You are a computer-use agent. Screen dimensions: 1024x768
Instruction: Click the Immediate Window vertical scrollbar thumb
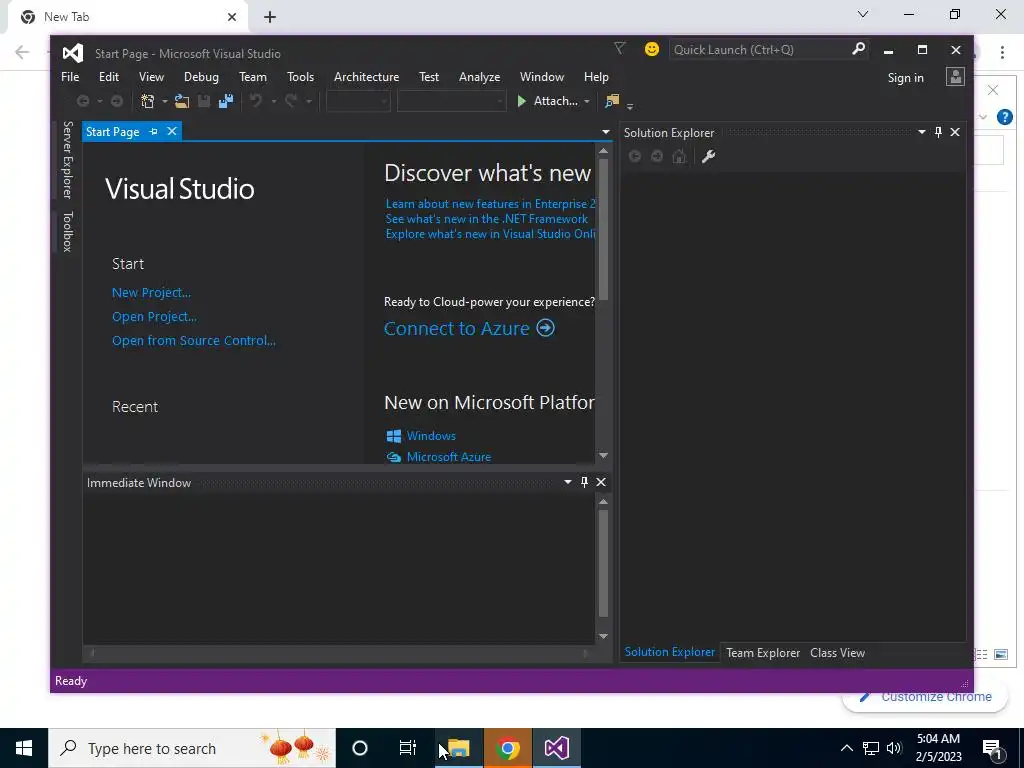click(x=603, y=564)
